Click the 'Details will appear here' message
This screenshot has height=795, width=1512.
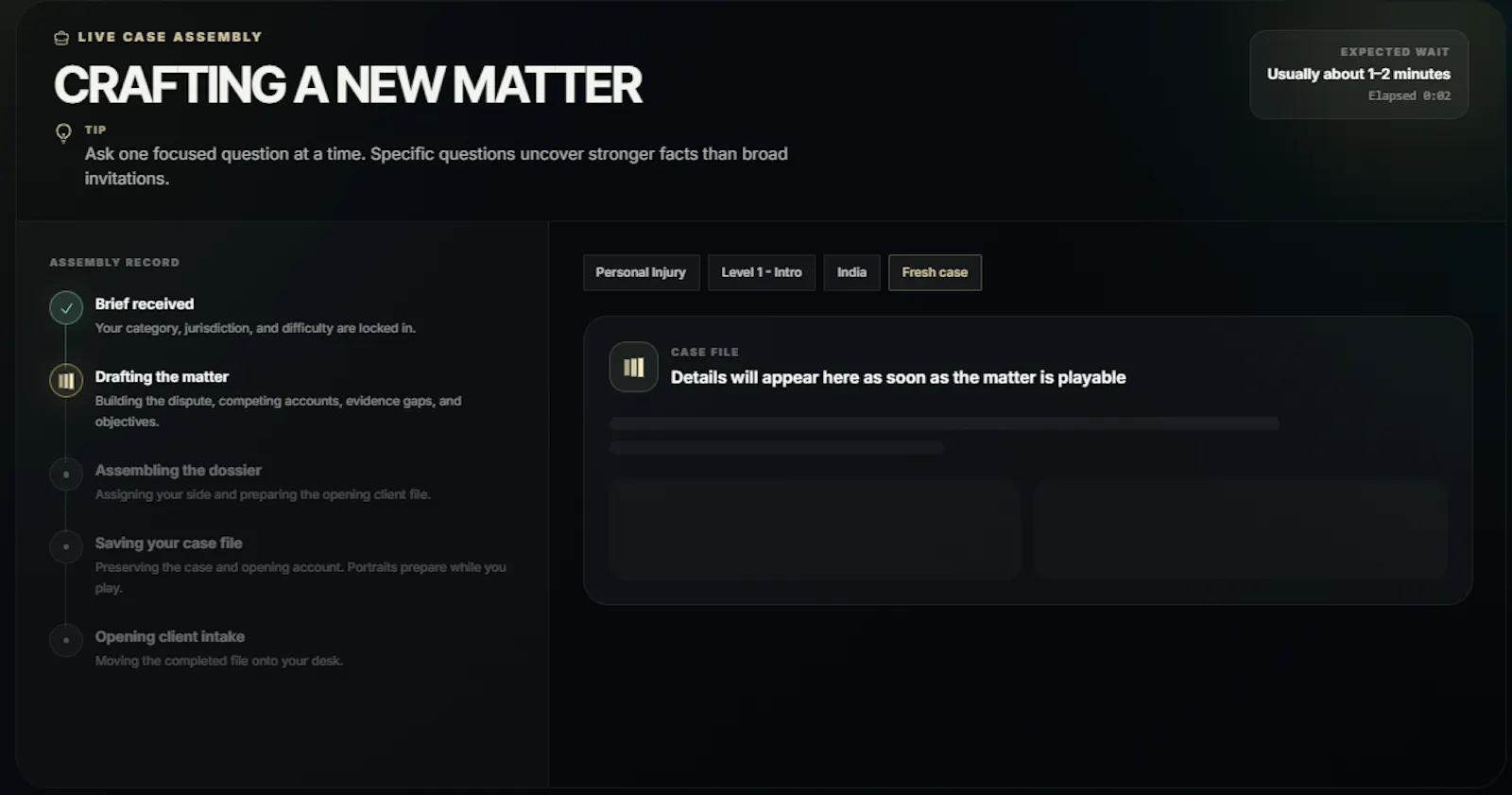point(899,377)
